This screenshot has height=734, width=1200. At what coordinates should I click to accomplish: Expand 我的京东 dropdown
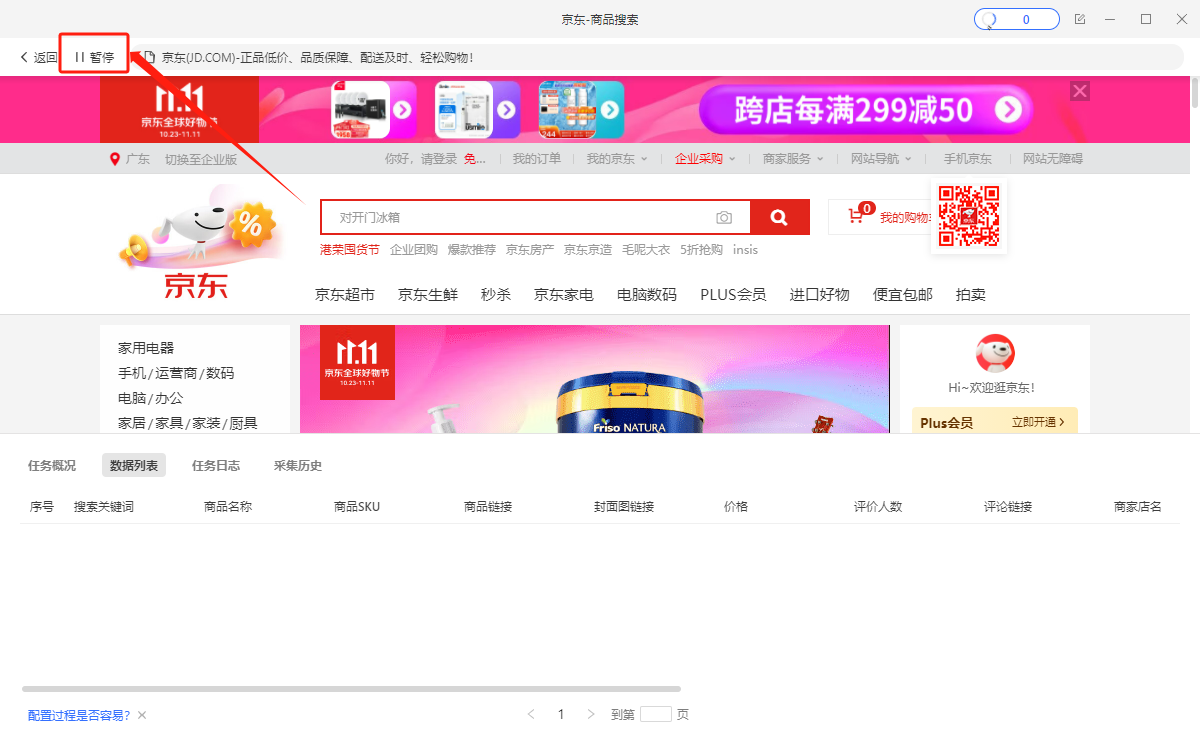617,159
